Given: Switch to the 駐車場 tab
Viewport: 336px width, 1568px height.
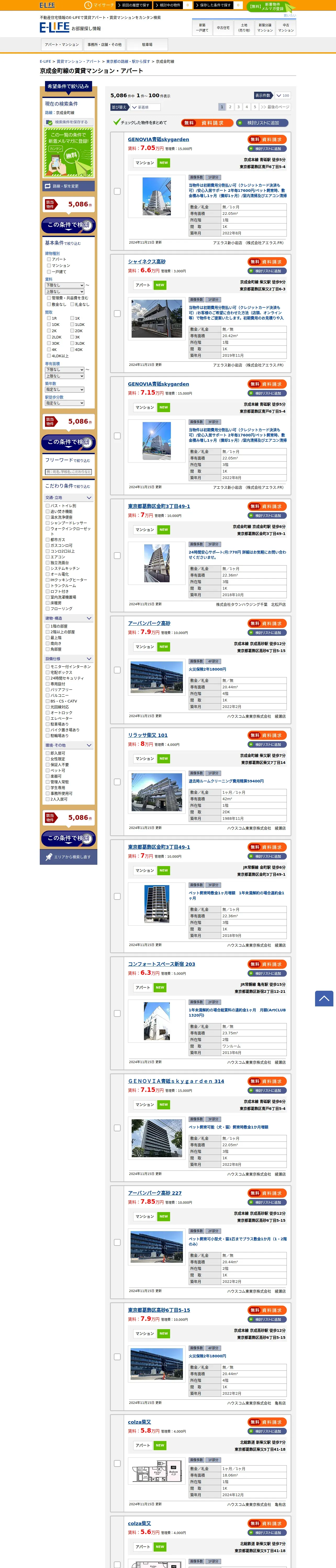Looking at the screenshot, I should point(147,44).
